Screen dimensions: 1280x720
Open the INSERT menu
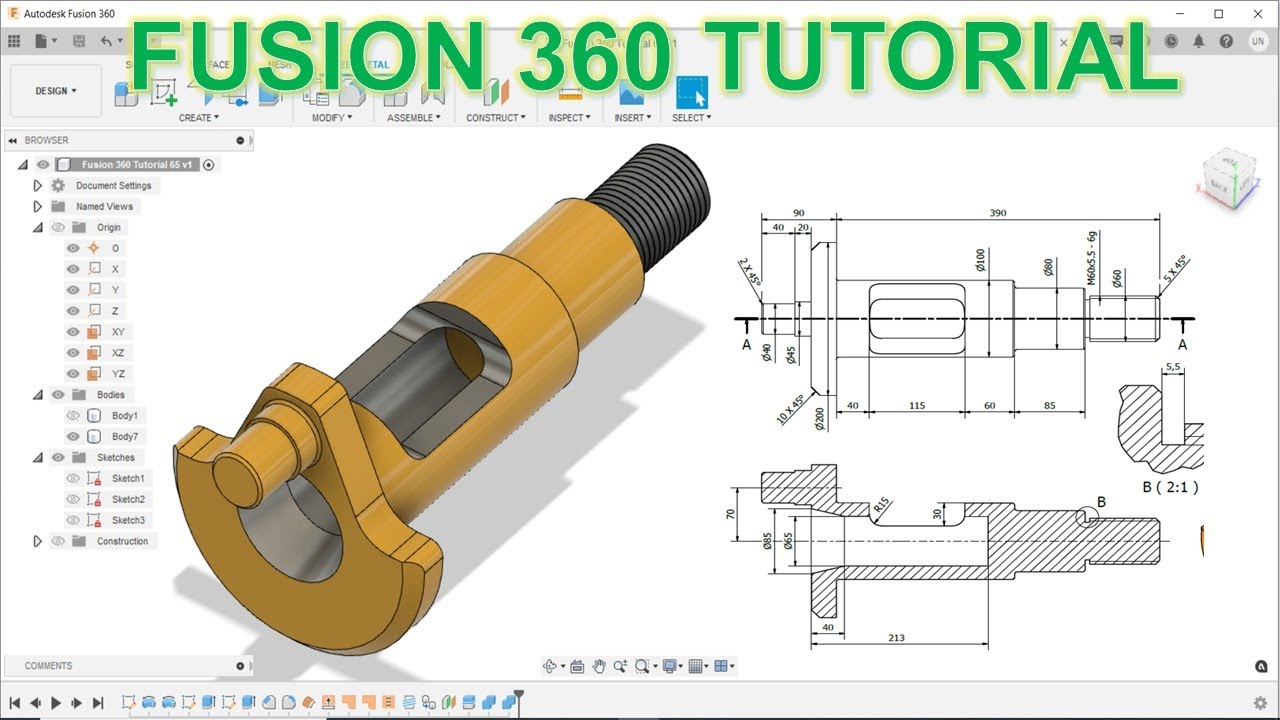[x=632, y=118]
